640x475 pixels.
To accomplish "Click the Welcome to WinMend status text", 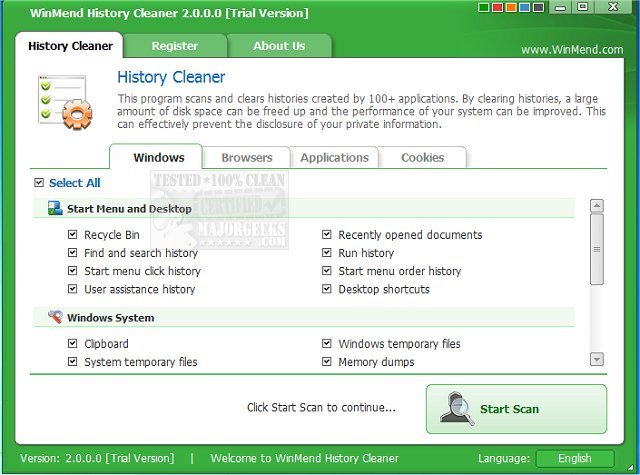I will tap(304, 458).
